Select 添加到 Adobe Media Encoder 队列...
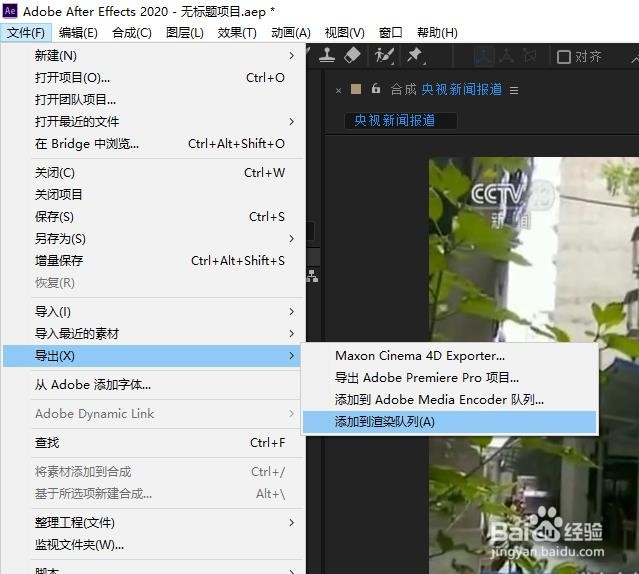Screen dimensions: 639x574 tap(450, 400)
